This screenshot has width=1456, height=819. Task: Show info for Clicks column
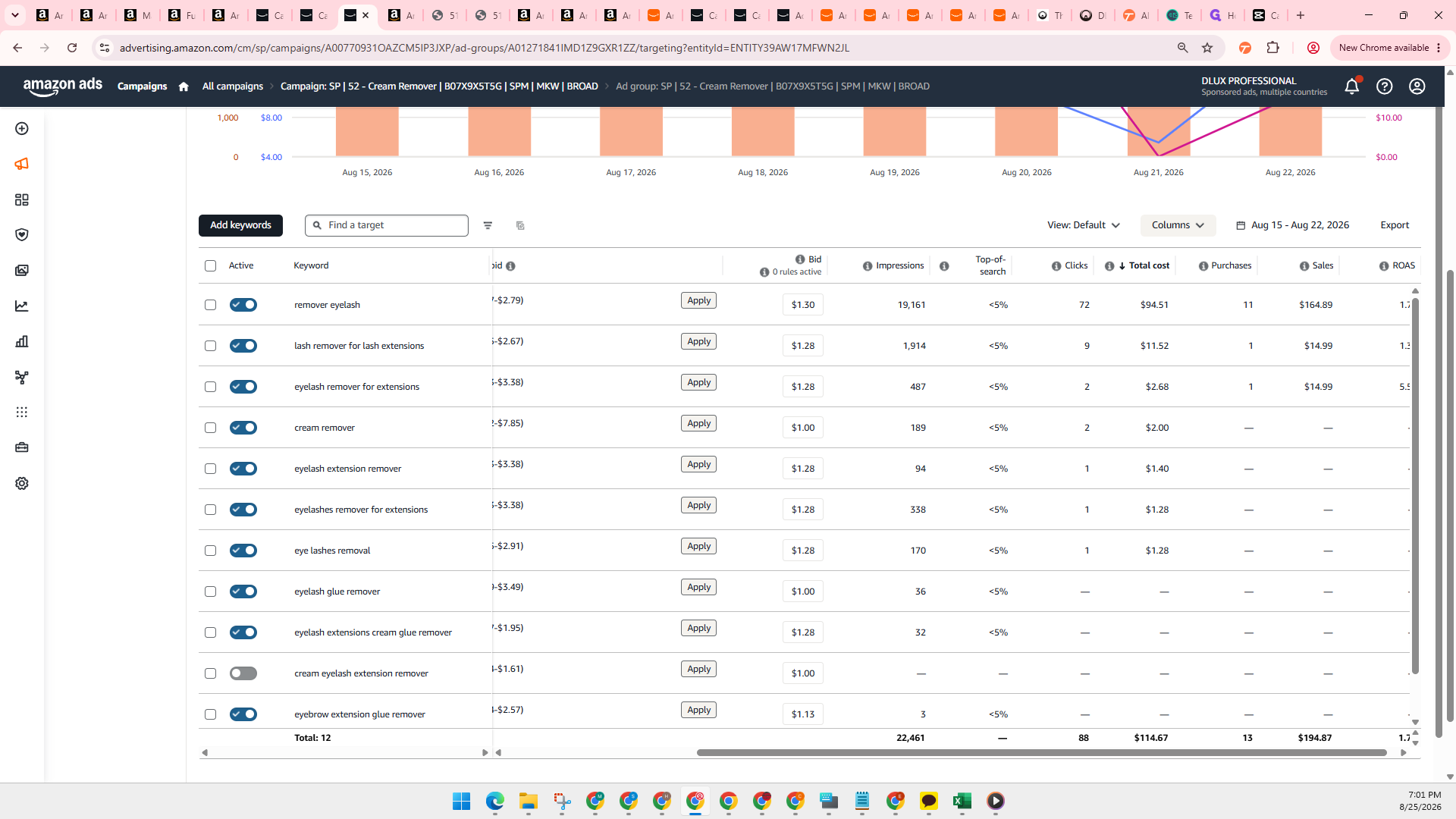coord(1056,266)
